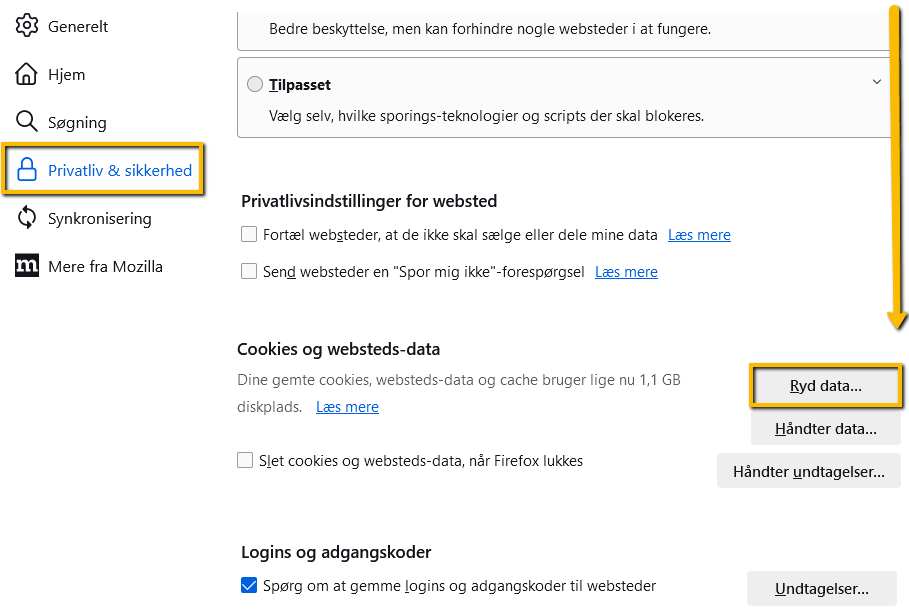This screenshot has height=610, width=909.
Task: Expand the Tilpasset blocking options chevron
Action: 877,83
